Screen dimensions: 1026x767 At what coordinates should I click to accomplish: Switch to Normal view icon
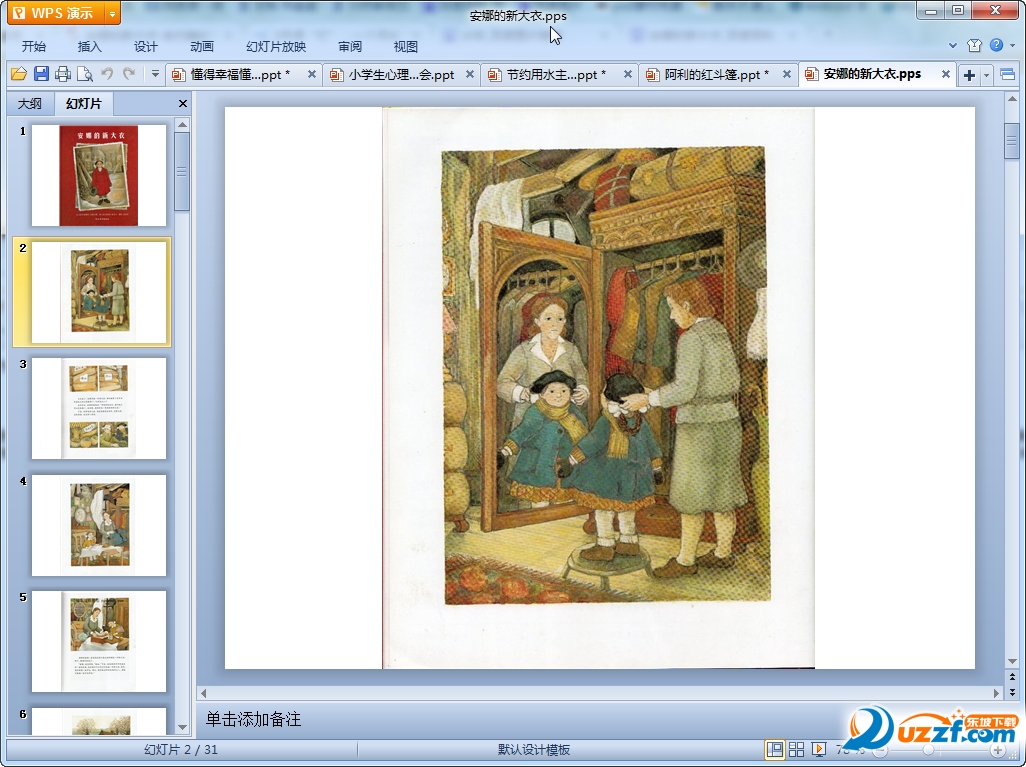[x=775, y=749]
